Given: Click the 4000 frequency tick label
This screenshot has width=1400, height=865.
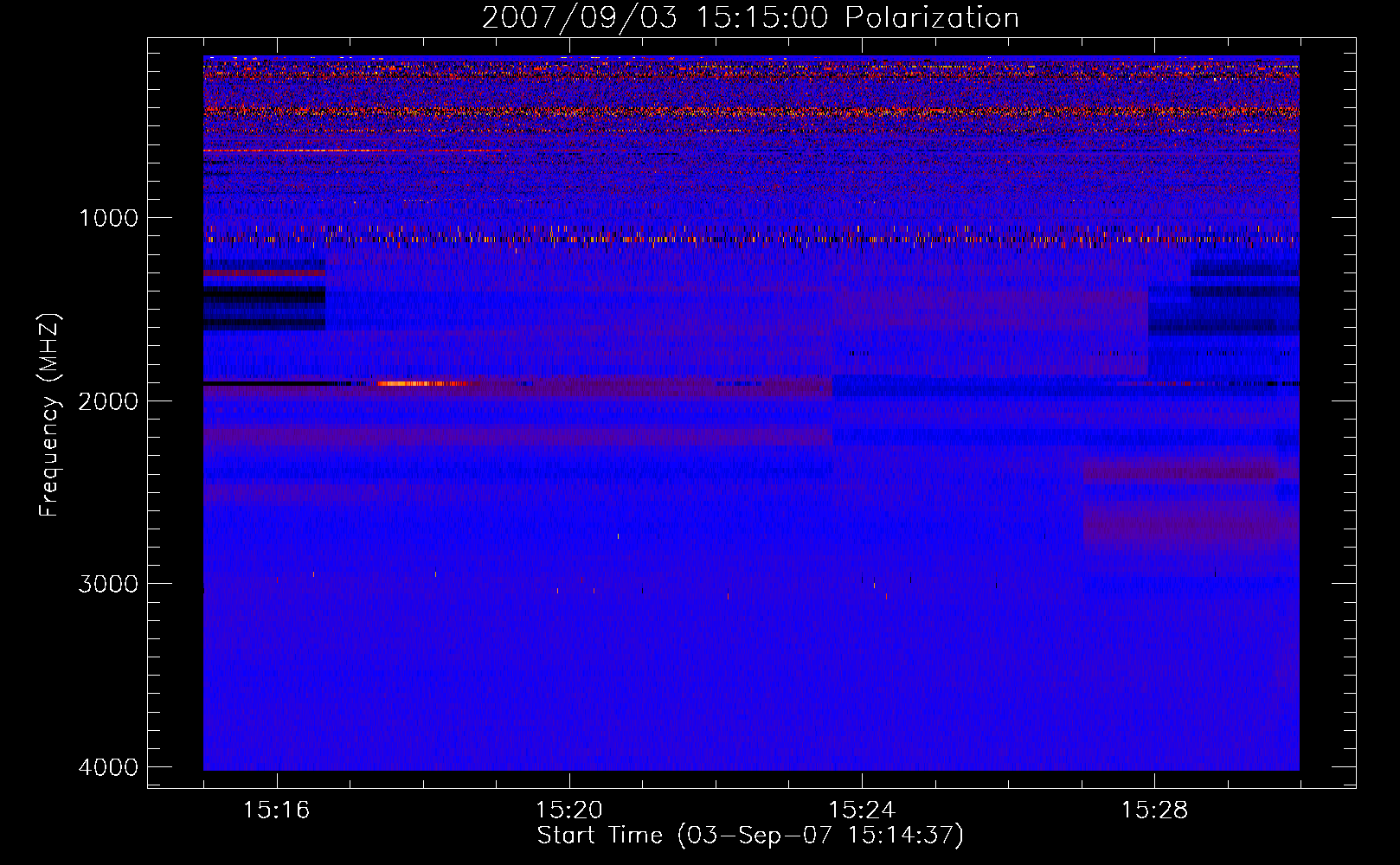Looking at the screenshot, I should click(x=108, y=767).
